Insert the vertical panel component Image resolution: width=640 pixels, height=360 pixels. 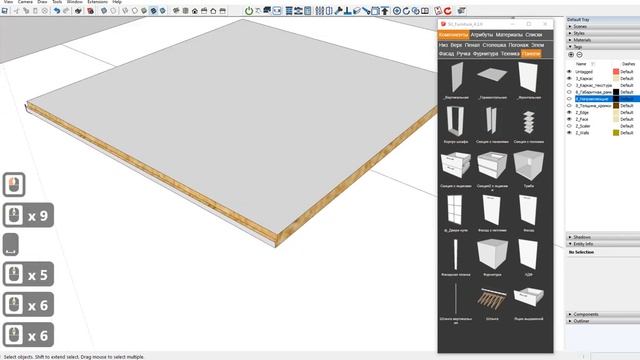pos(456,80)
